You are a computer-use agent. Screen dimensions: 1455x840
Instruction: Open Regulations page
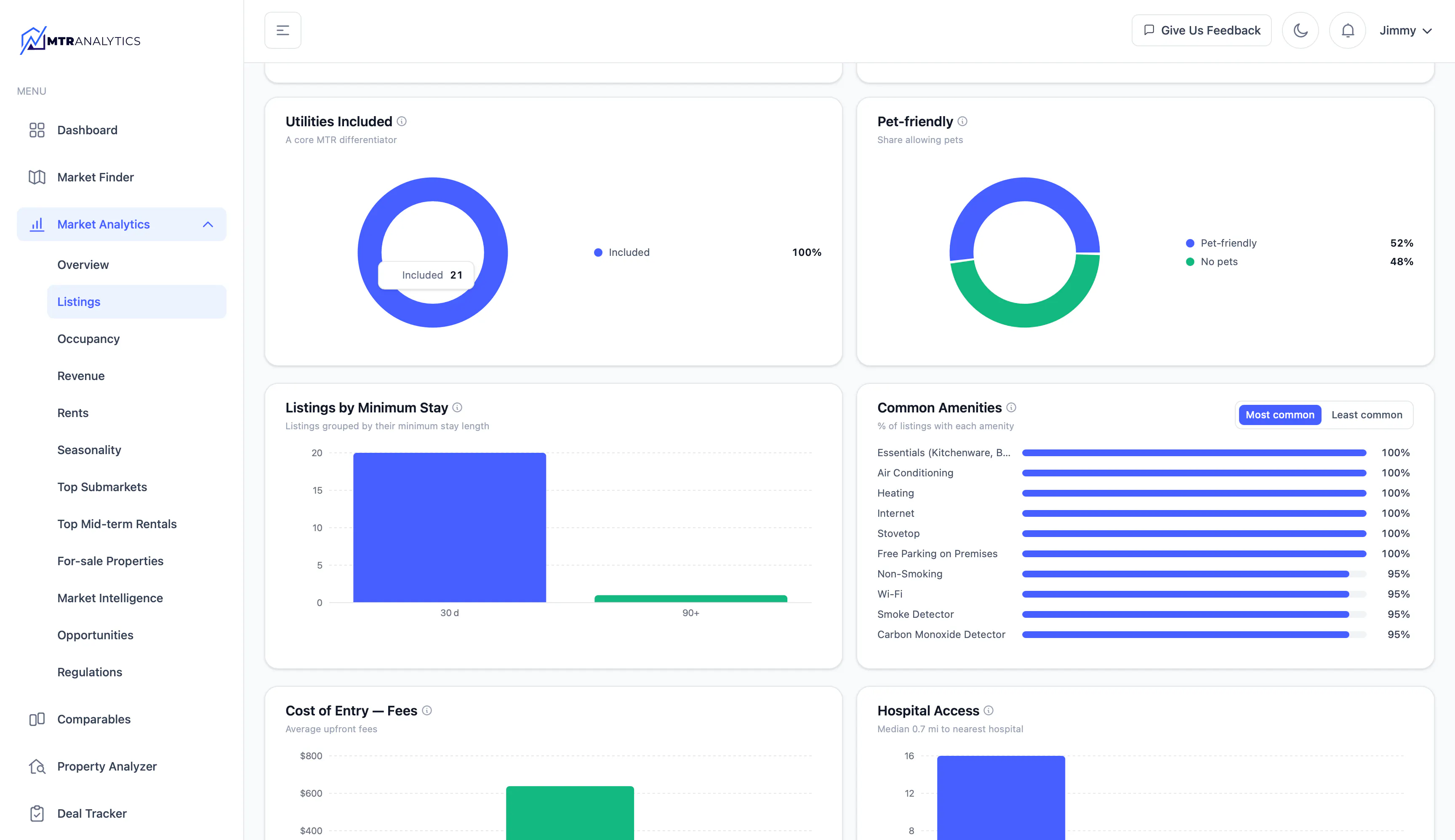[89, 672]
